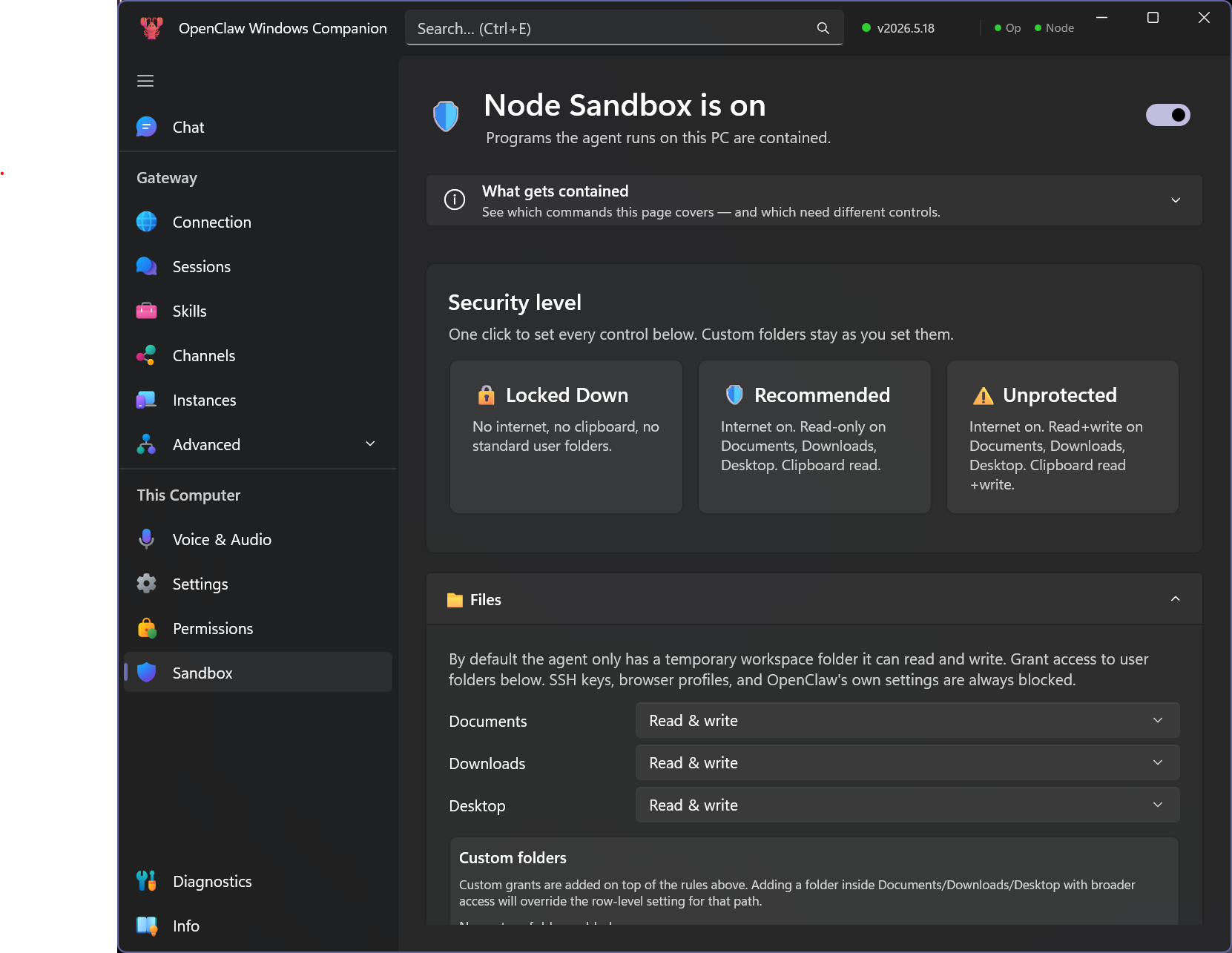Click the search magnifier icon
The image size is (1232, 953).
pos(823,28)
